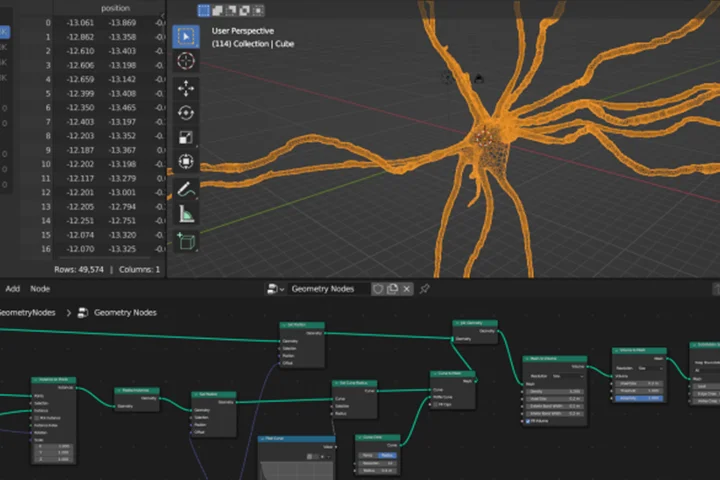Activate the Transform tool
Screen dimensions: 720x480
[x=186, y=161]
